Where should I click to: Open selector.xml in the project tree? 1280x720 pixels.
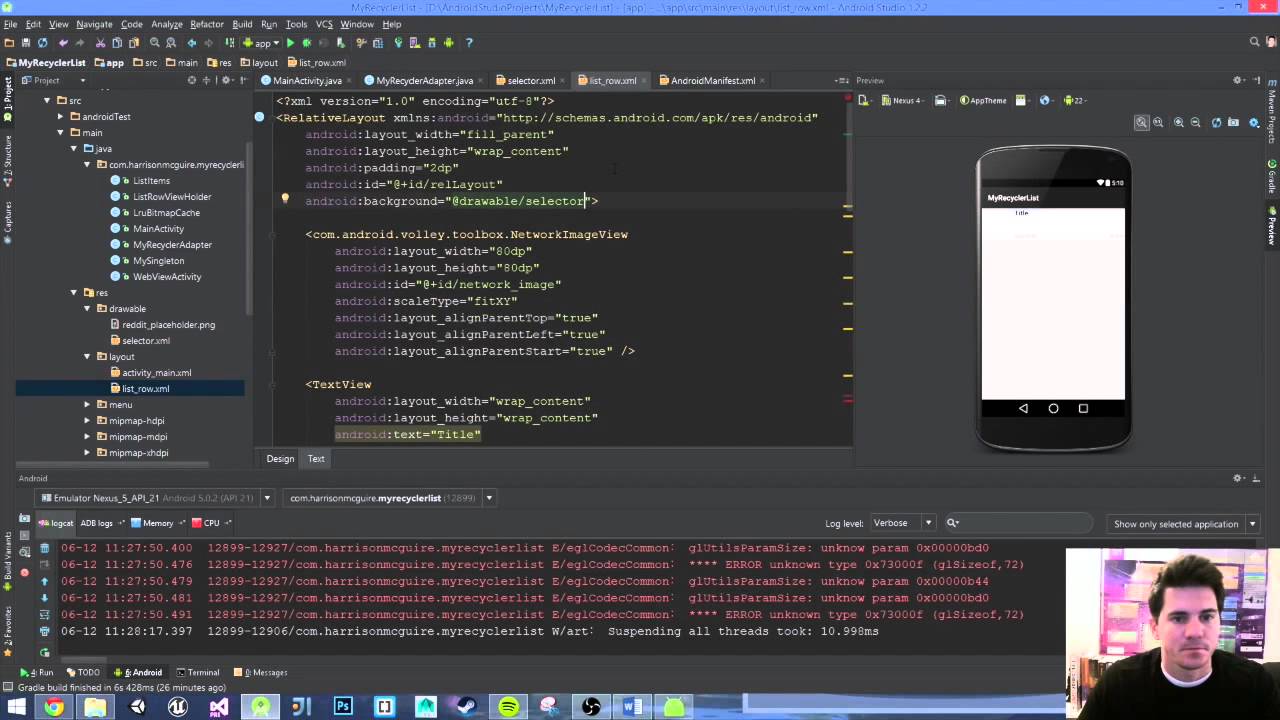(x=146, y=341)
